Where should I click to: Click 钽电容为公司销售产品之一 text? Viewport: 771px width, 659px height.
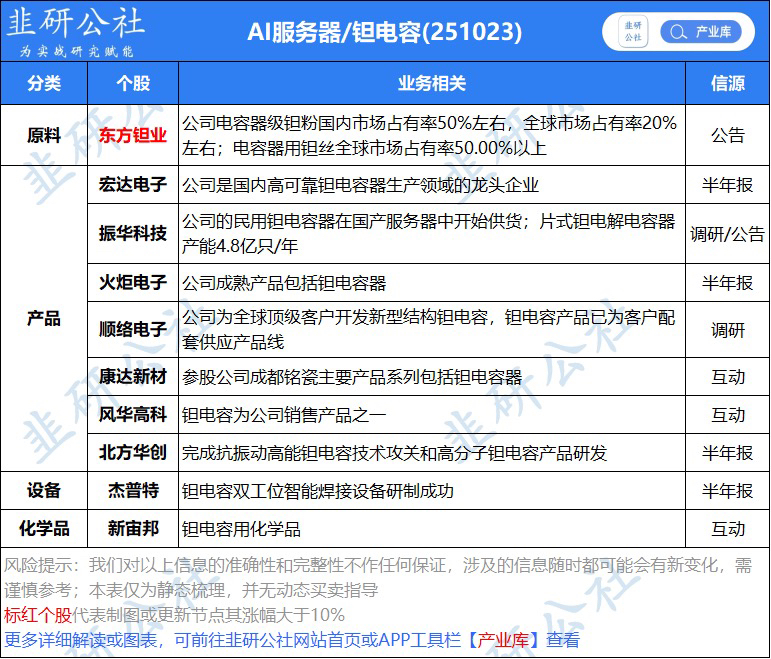(x=284, y=415)
